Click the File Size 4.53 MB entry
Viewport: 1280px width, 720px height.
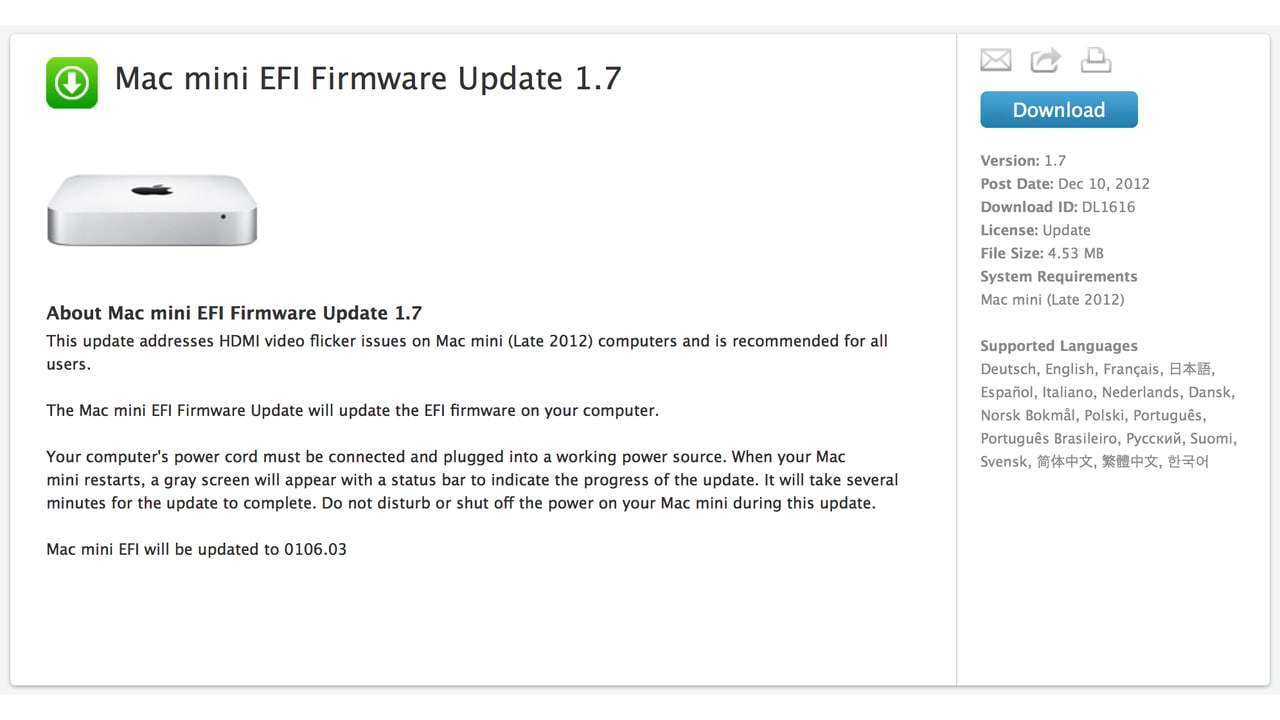[1042, 253]
